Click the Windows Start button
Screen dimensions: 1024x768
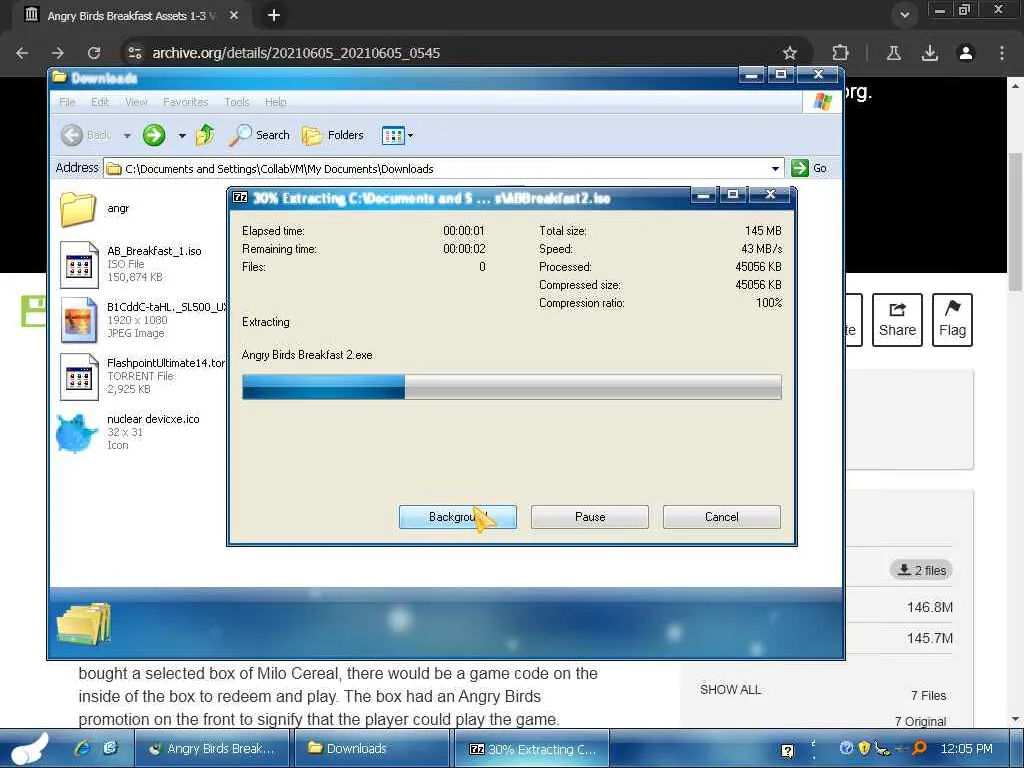(x=29, y=748)
